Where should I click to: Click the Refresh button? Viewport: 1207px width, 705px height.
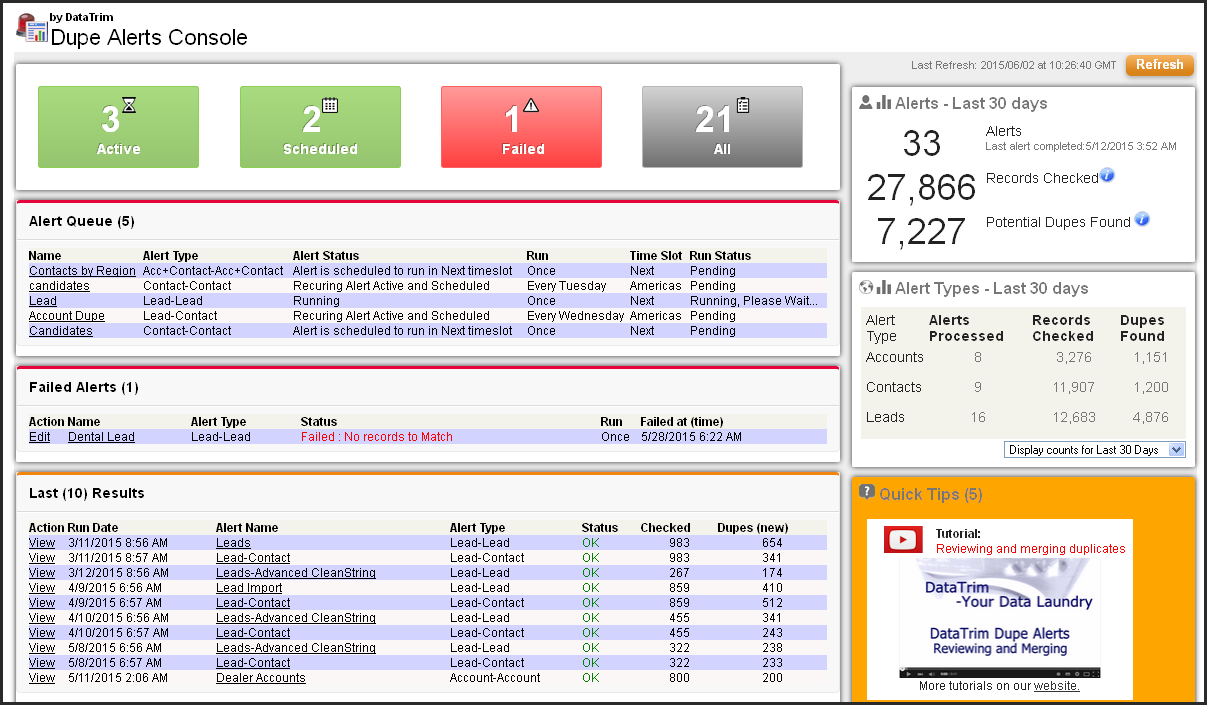coord(1160,65)
